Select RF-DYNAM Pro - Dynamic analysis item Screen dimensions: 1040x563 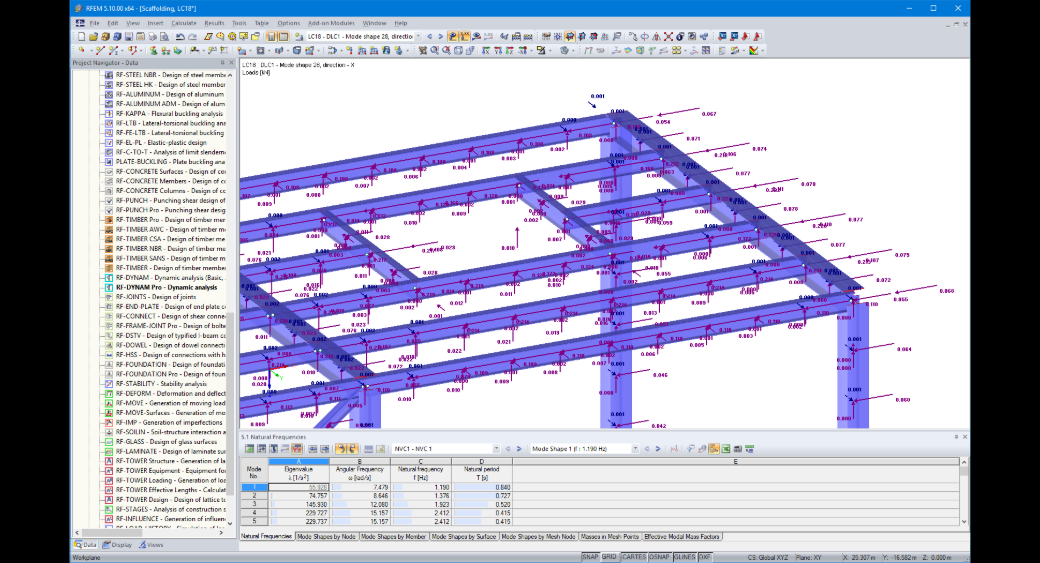[x=166, y=287]
